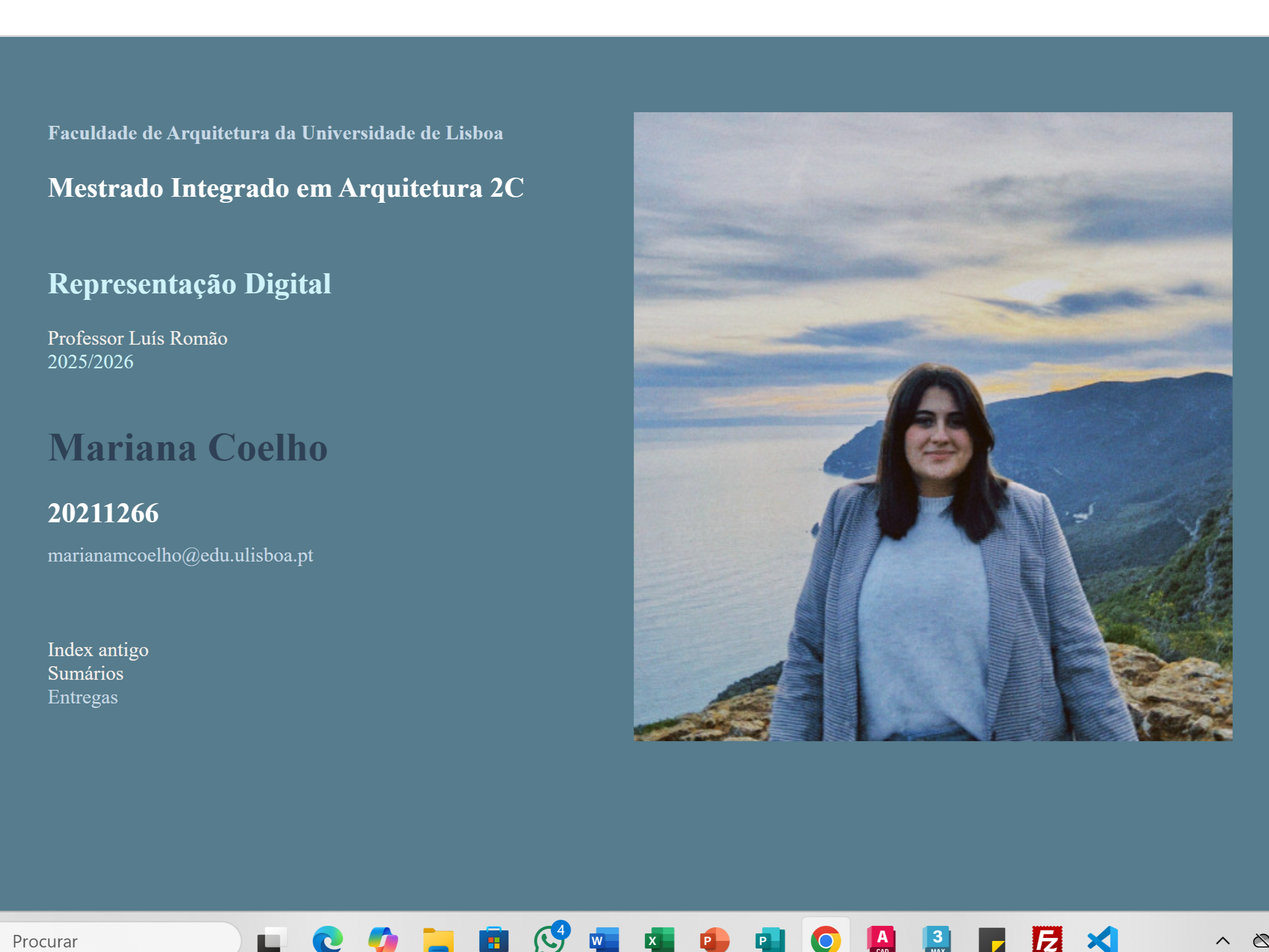The height and width of the screenshot is (952, 1269).
Task: Switch to Google Chrome in taskbar
Action: point(826,939)
